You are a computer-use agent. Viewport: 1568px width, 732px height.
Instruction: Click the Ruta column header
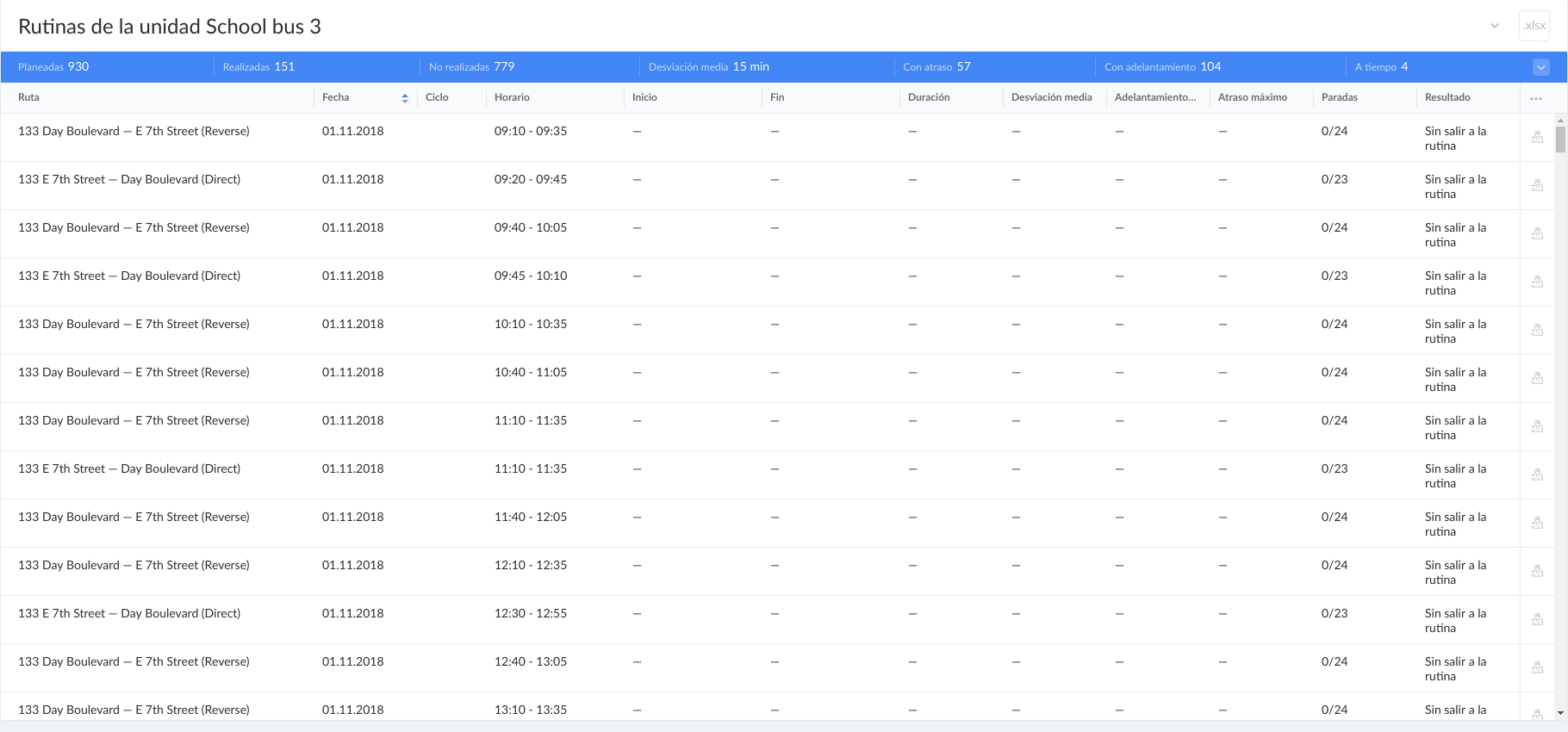pos(29,97)
